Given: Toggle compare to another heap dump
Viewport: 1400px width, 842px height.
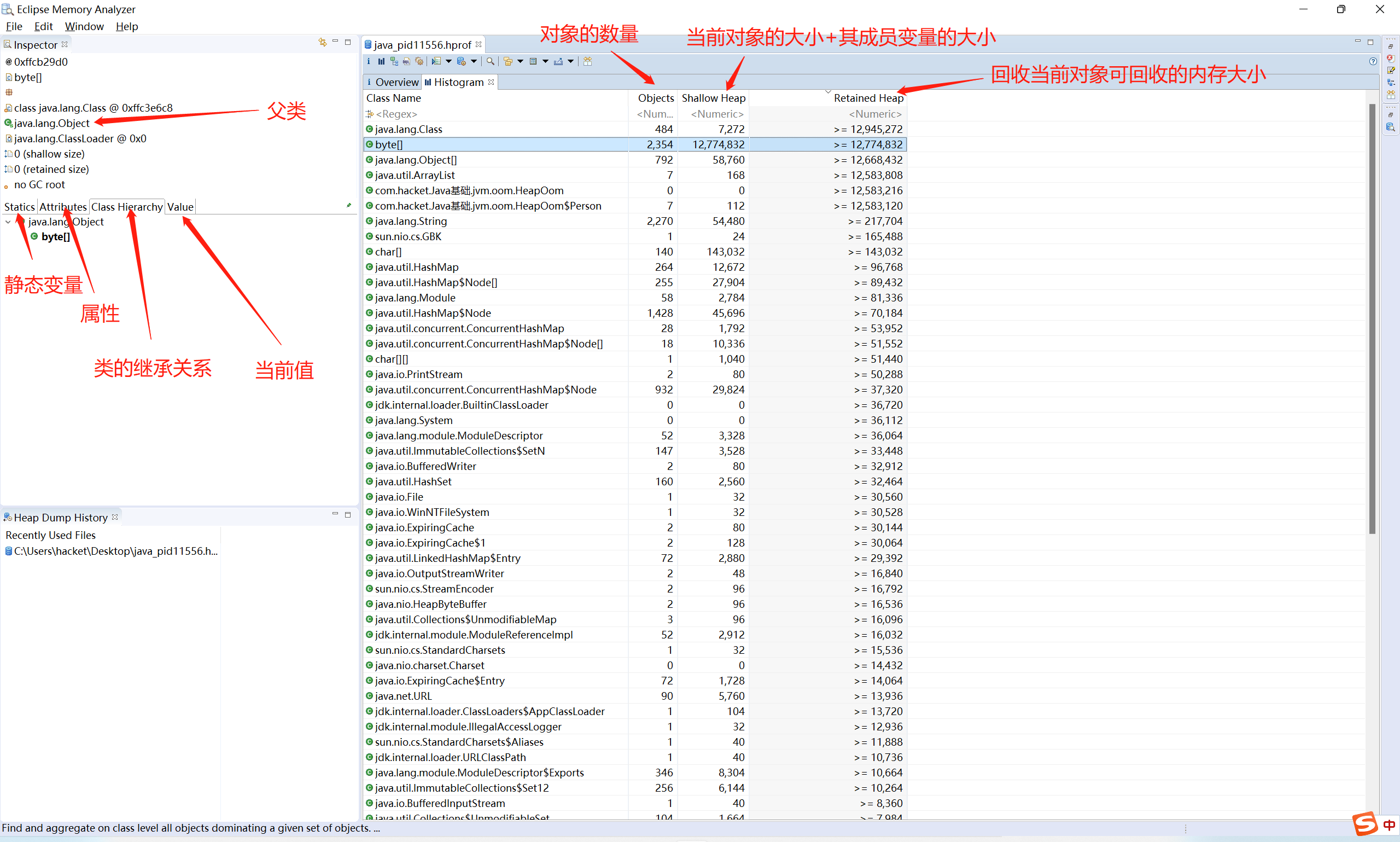Looking at the screenshot, I should click(x=587, y=61).
